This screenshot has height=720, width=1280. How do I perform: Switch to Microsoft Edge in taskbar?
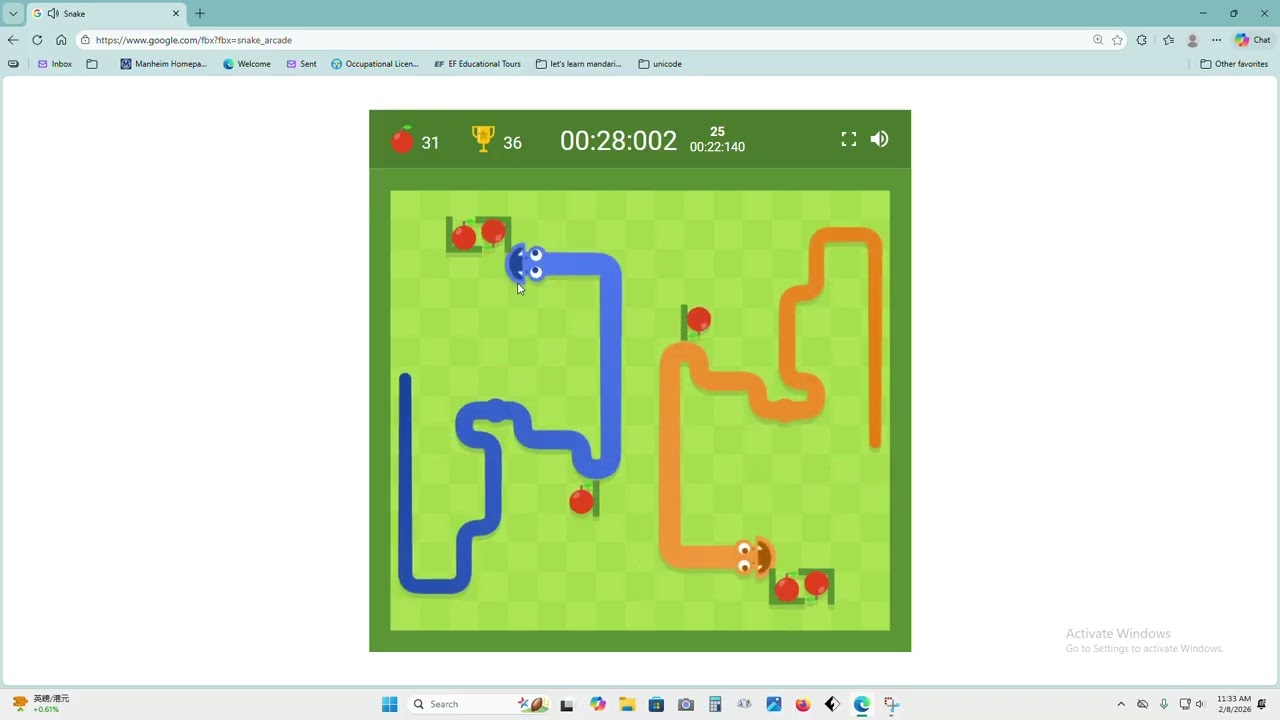tap(862, 704)
